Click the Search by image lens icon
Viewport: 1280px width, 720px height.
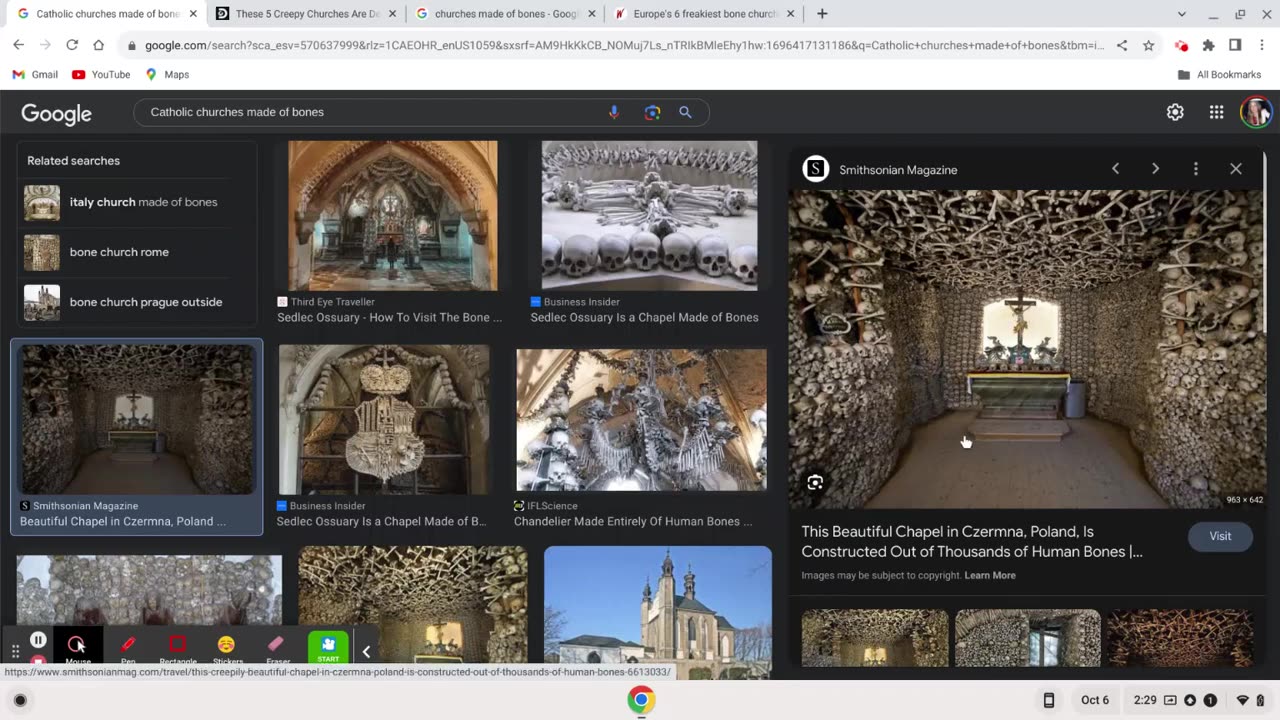[652, 112]
